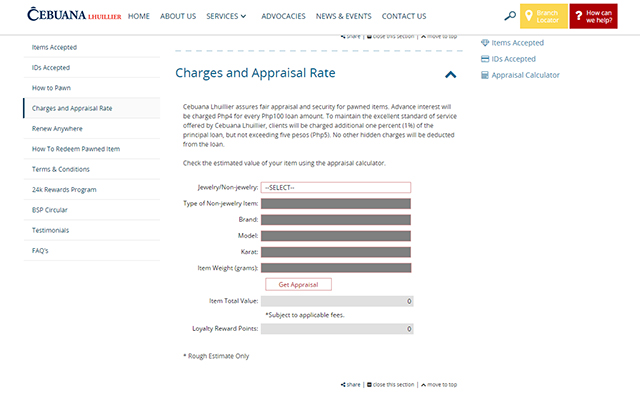Select Items Accepted in left sidebar
Viewport: 640px width, 399px height.
click(x=92, y=47)
